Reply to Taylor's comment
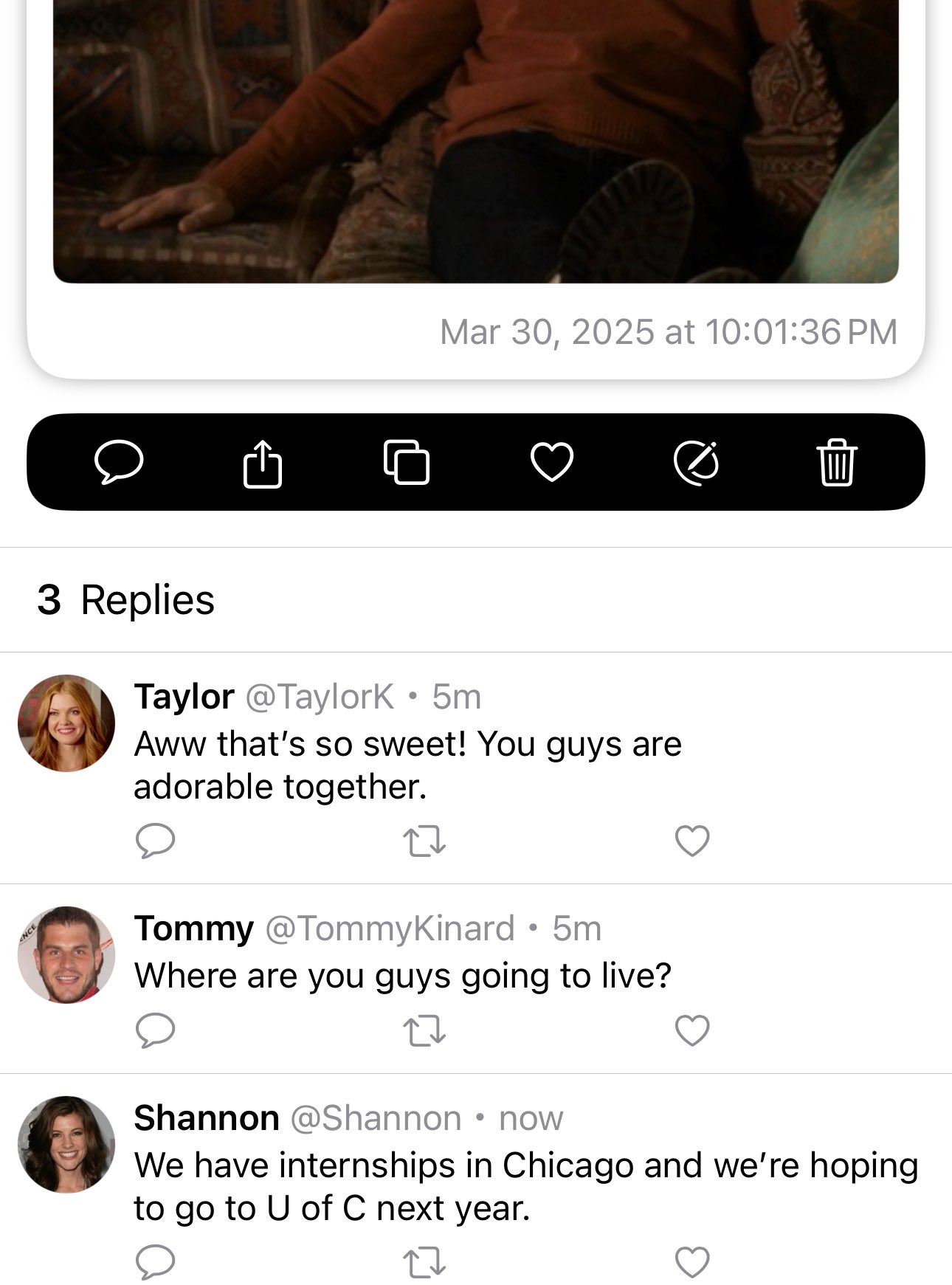Screen dimensions: 952x1285 click(156, 841)
